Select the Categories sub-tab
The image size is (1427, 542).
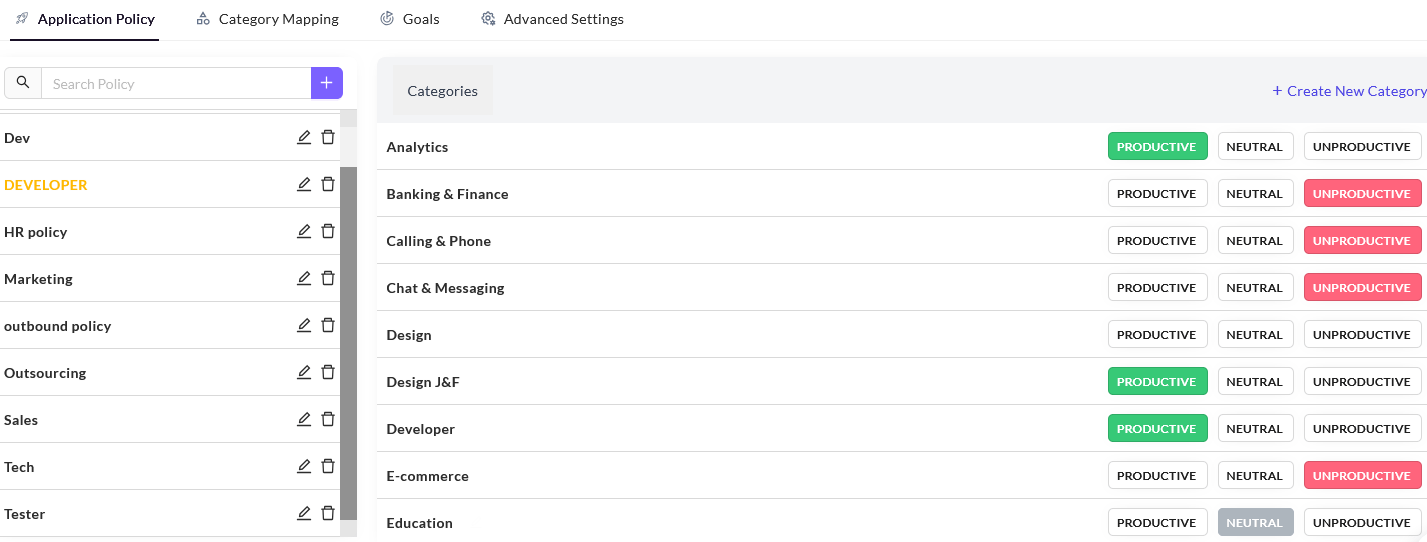[x=443, y=90]
